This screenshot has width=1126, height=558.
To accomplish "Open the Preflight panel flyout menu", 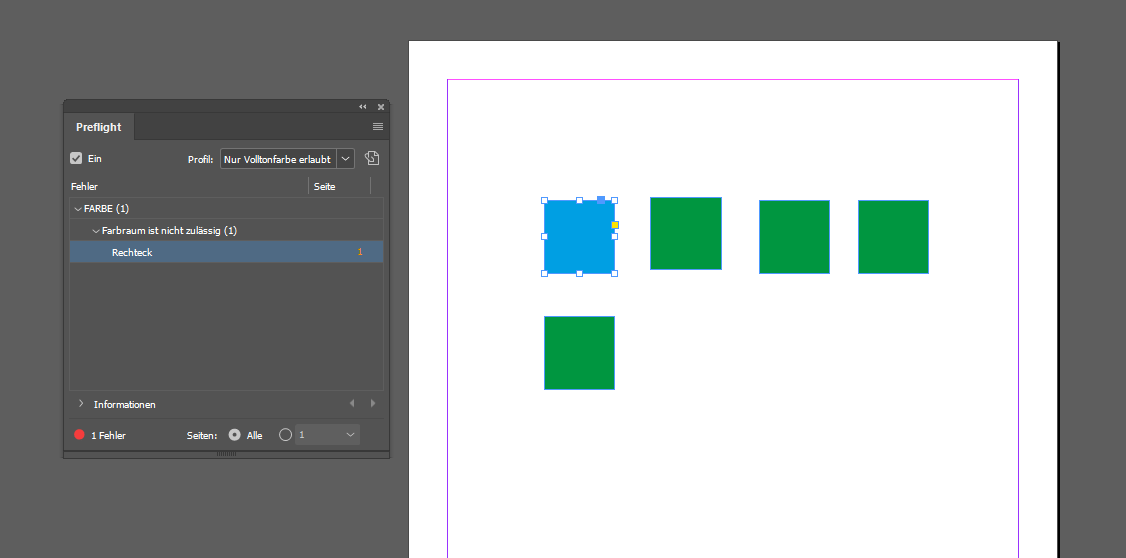I will click(378, 127).
